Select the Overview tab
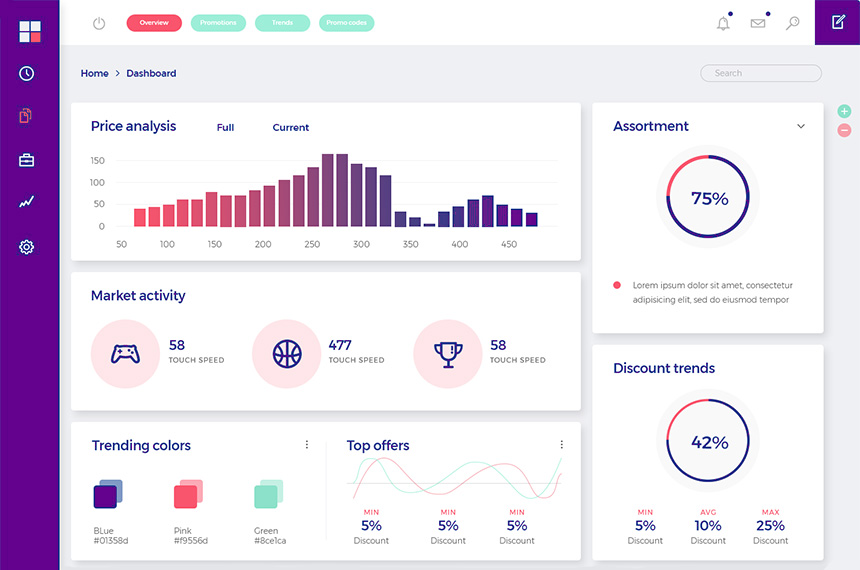 click(x=154, y=23)
